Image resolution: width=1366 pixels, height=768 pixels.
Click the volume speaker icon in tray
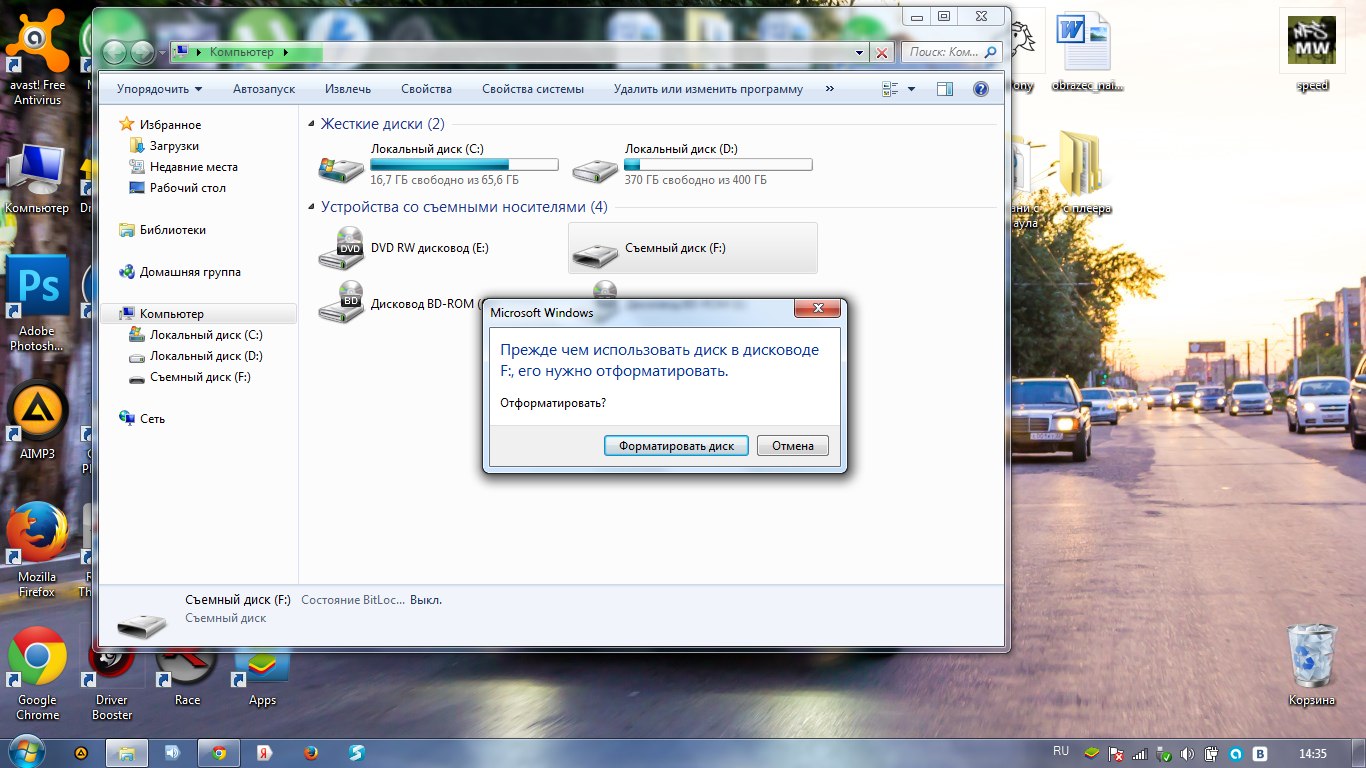pyautogui.click(x=1187, y=754)
